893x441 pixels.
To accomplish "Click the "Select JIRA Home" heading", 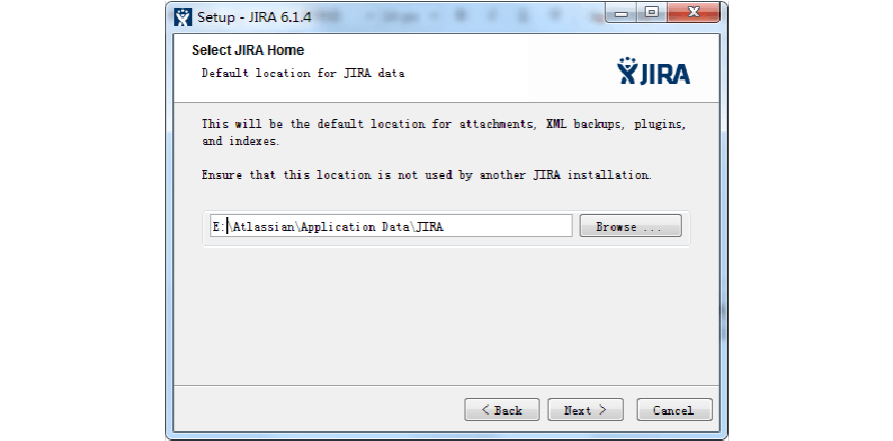I will tap(248, 50).
